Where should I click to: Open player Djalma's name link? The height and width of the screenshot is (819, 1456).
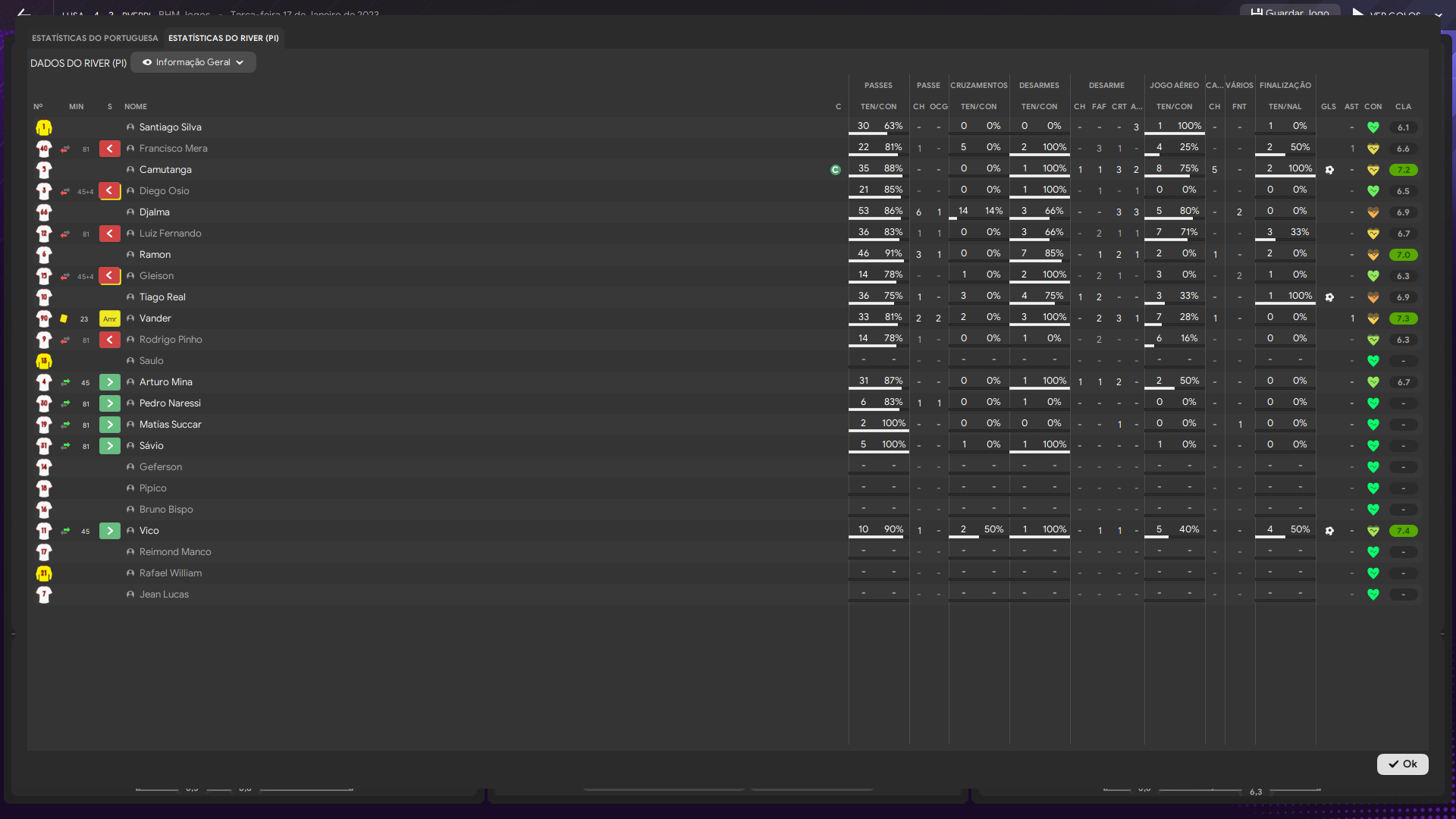click(155, 212)
